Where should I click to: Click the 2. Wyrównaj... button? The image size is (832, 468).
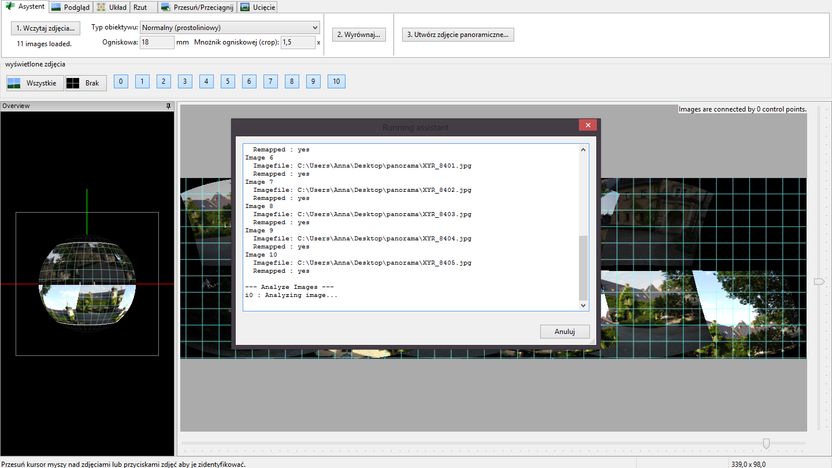click(359, 34)
